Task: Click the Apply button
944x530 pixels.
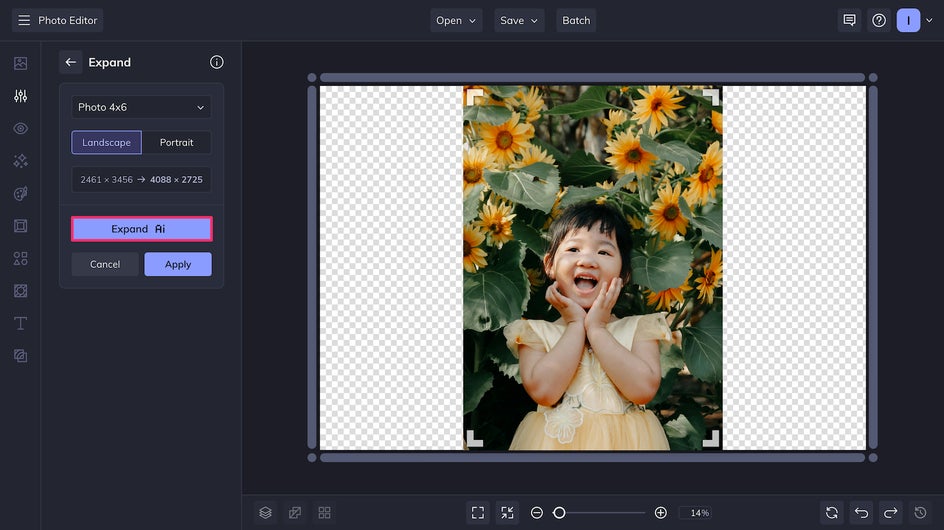Action: click(x=177, y=264)
